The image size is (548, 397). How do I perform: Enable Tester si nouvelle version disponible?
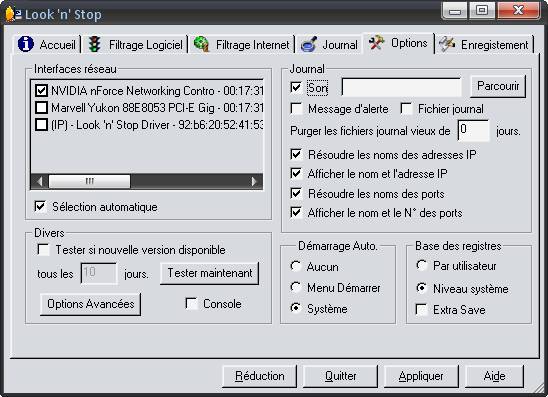pyautogui.click(x=43, y=250)
